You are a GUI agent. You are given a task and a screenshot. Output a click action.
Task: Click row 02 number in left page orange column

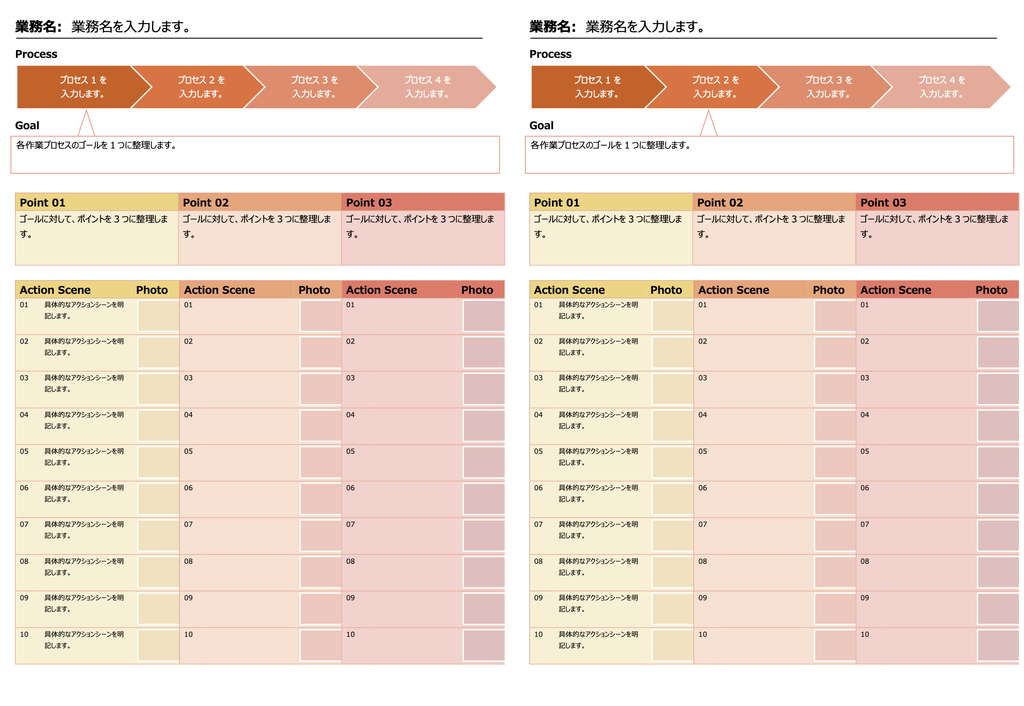pos(188,342)
